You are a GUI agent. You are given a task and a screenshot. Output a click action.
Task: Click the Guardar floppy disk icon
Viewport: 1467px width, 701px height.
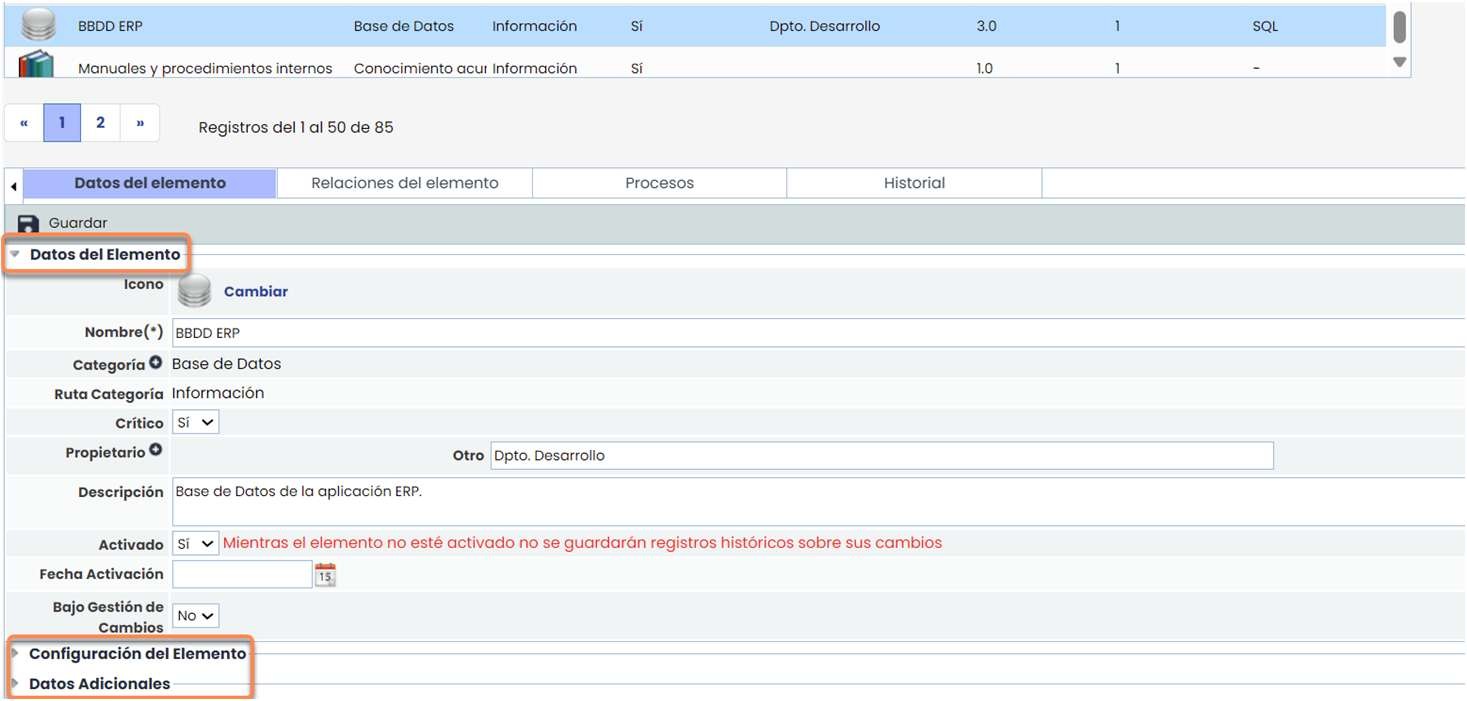28,223
